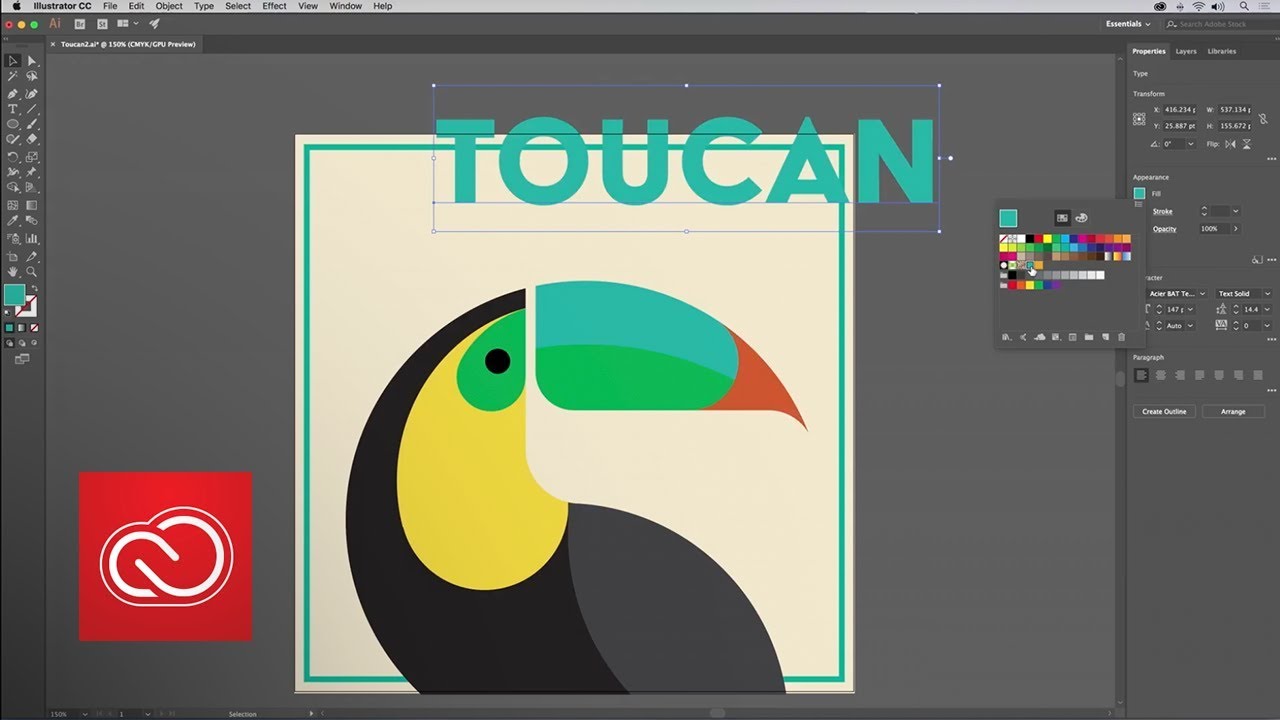Select the Perspective Grid tool
Image resolution: width=1280 pixels, height=720 pixels.
(32, 187)
